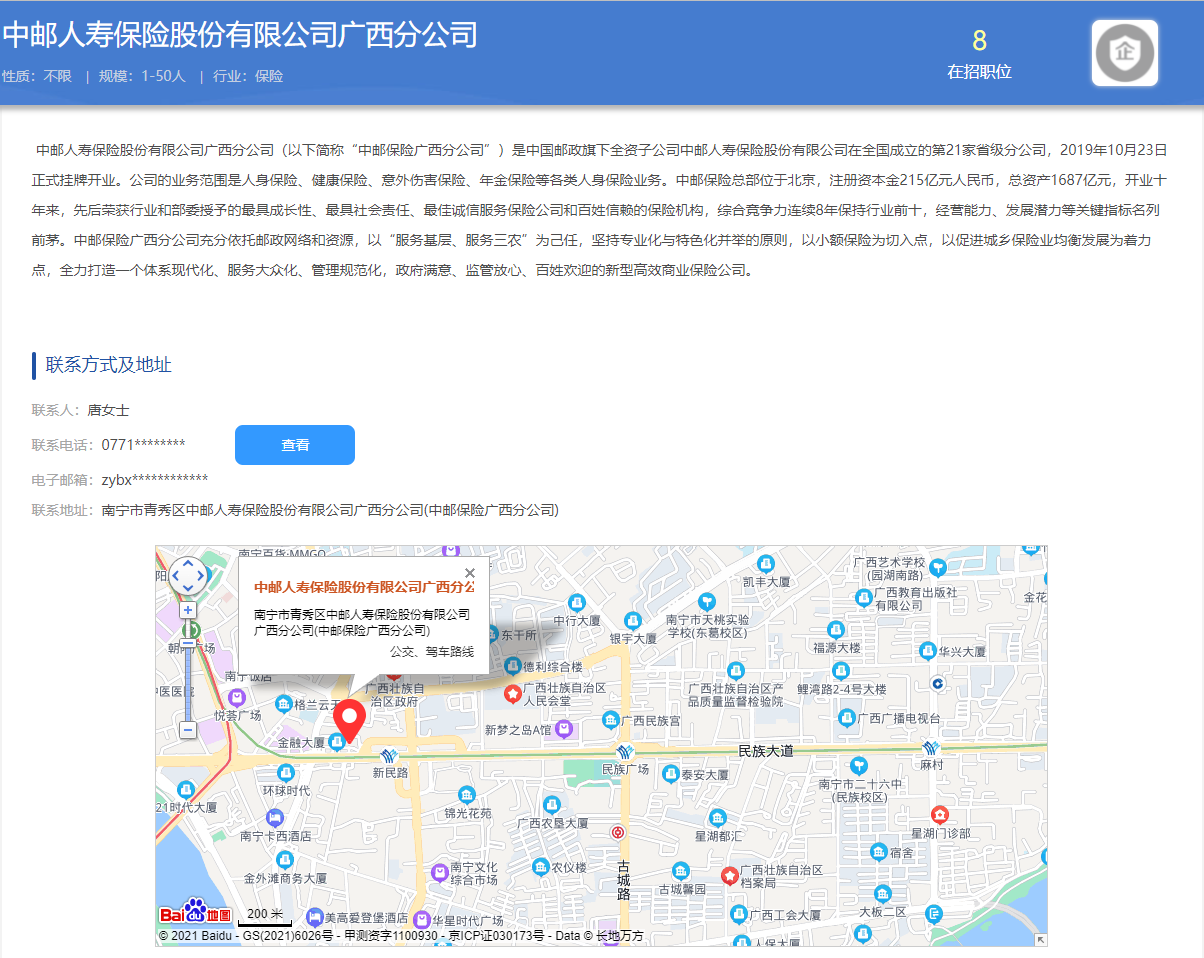Image resolution: width=1204 pixels, height=958 pixels.
Task: Click the map pan direction control
Action: 188,576
